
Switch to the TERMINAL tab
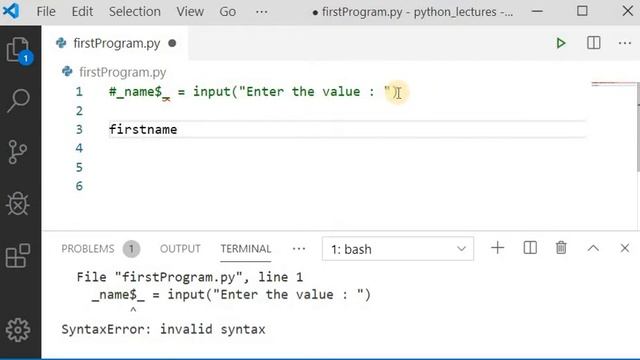(x=246, y=249)
